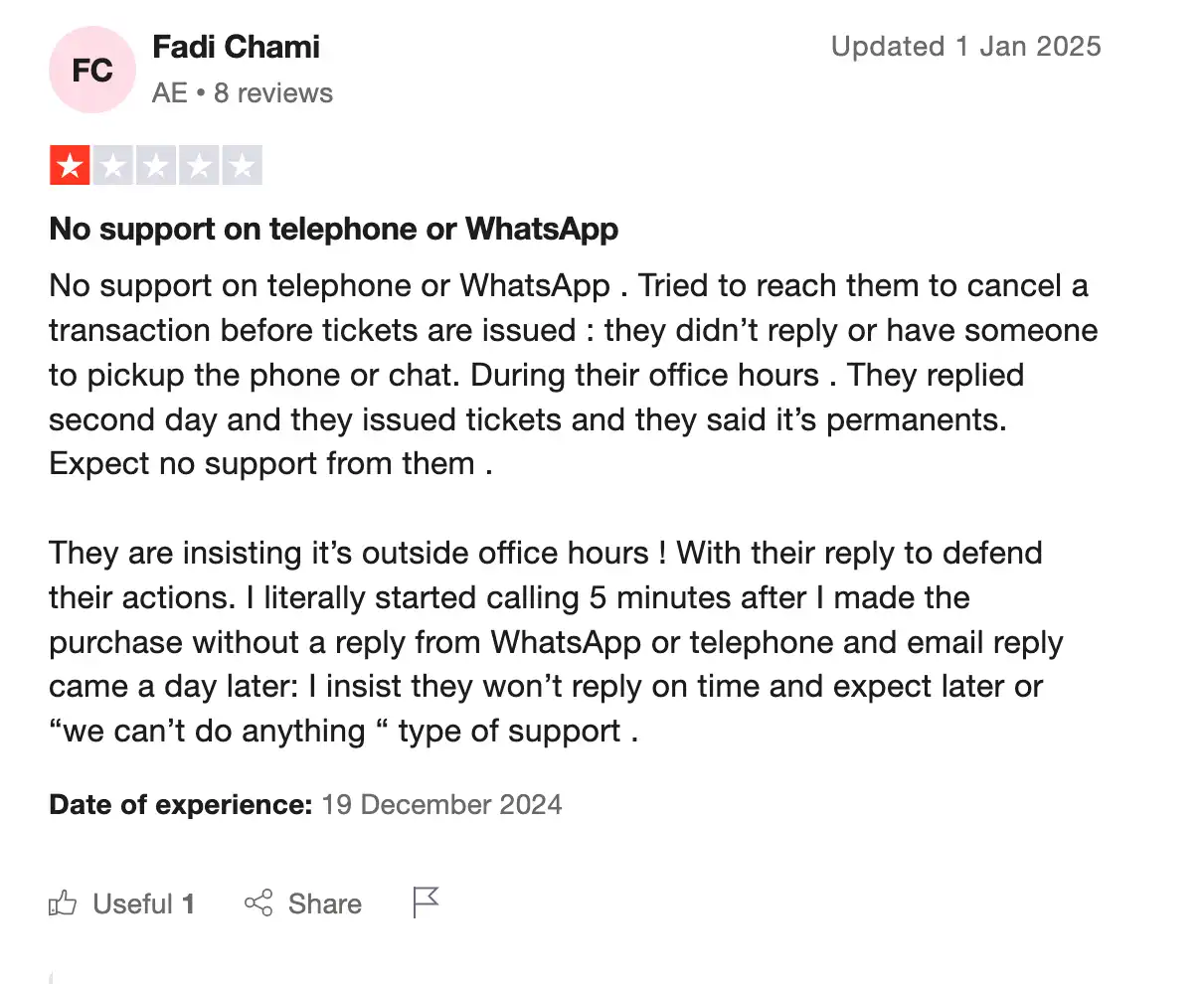Viewport: 1204px width, 984px height.
Task: Click the fifth star of the rating
Action: click(x=240, y=164)
